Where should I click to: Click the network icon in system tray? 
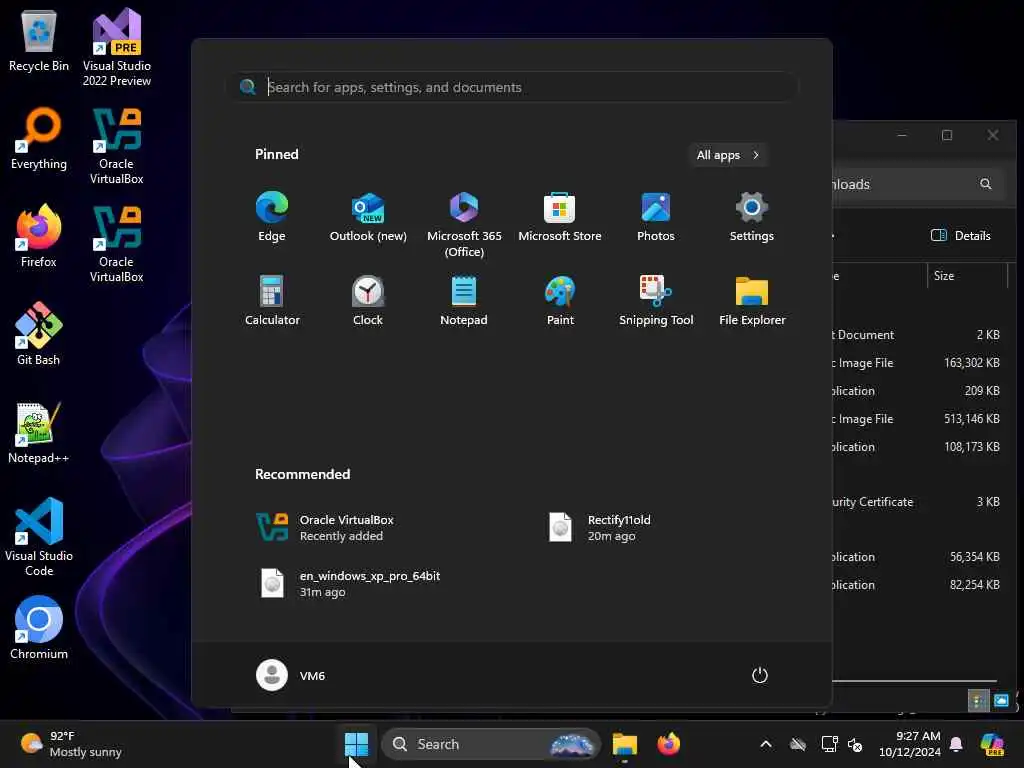click(x=829, y=744)
